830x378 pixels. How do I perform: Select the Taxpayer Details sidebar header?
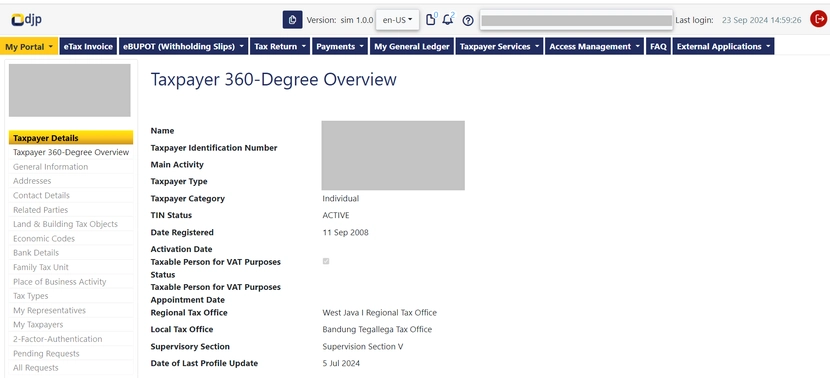pyautogui.click(x=71, y=138)
